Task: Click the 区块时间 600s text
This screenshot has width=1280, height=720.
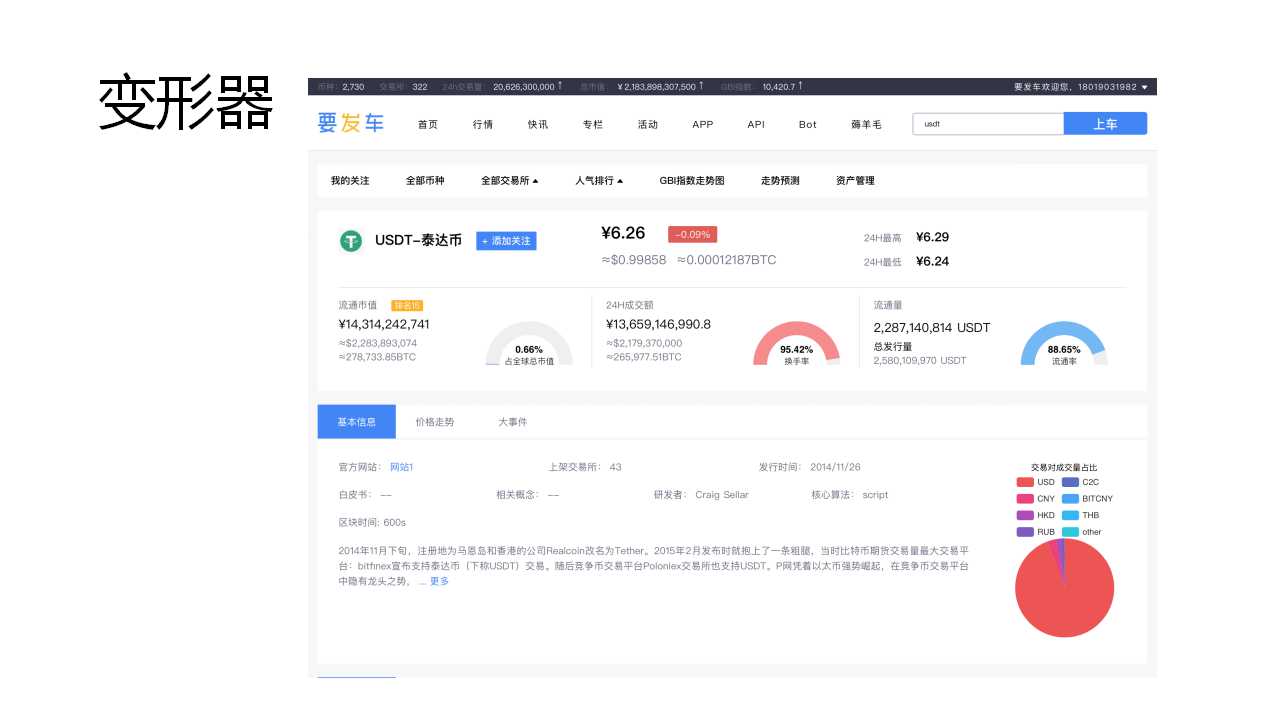Action: 372,522
